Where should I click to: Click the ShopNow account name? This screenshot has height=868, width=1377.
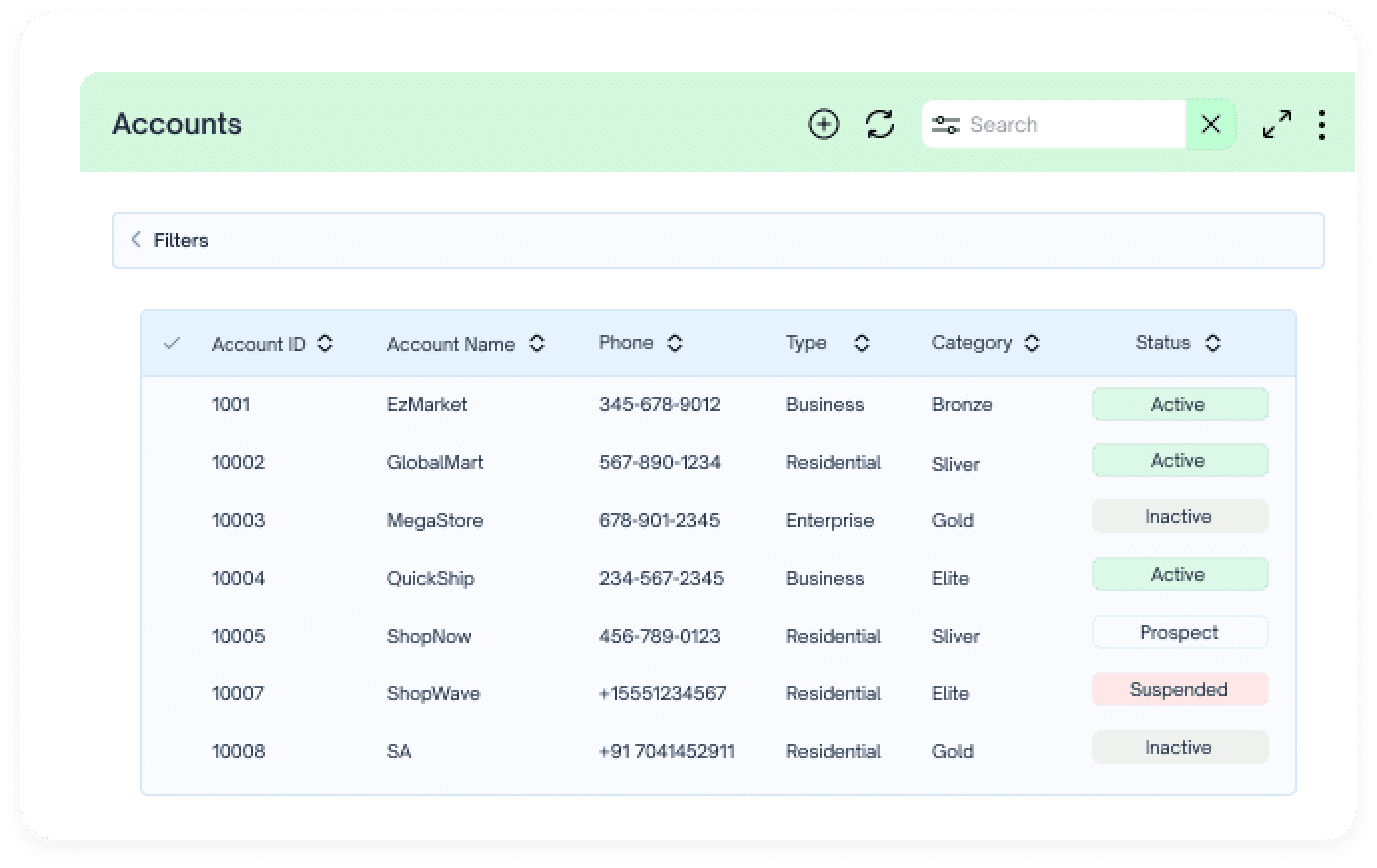pos(429,636)
